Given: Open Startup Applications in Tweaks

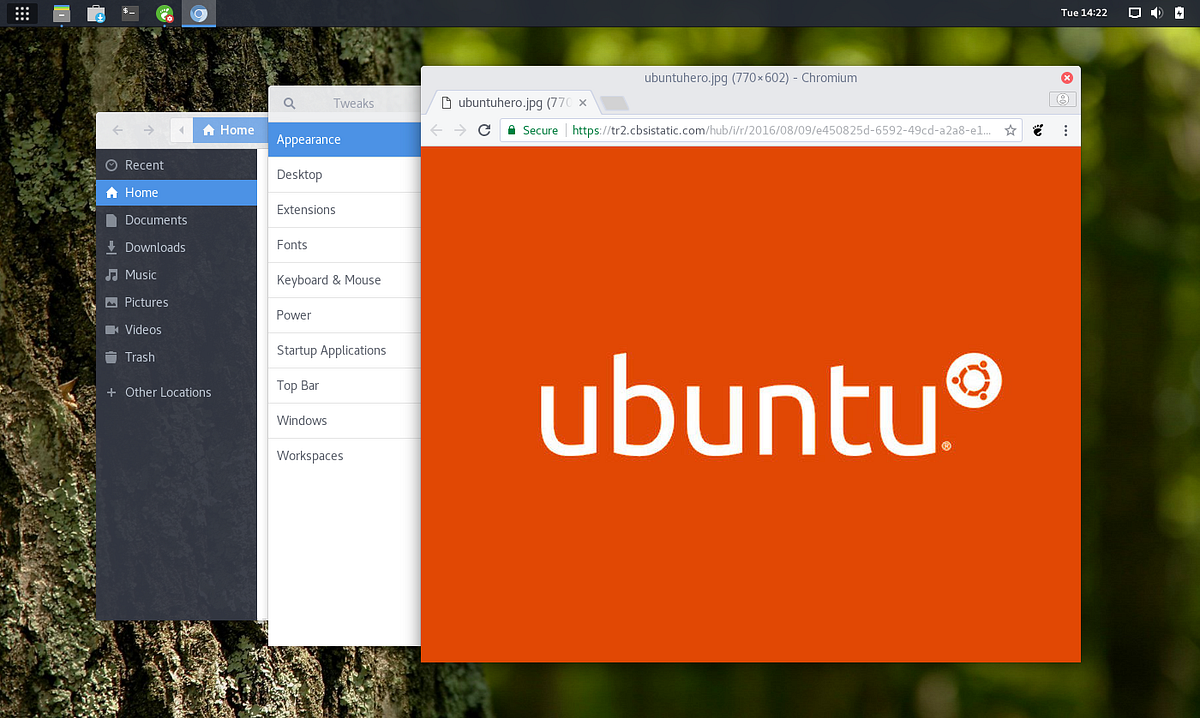Looking at the screenshot, I should (331, 350).
